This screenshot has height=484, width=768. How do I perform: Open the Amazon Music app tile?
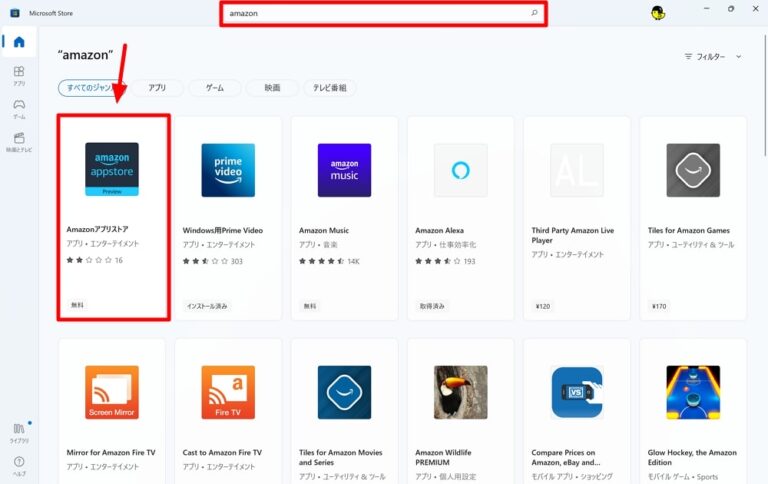pos(344,218)
